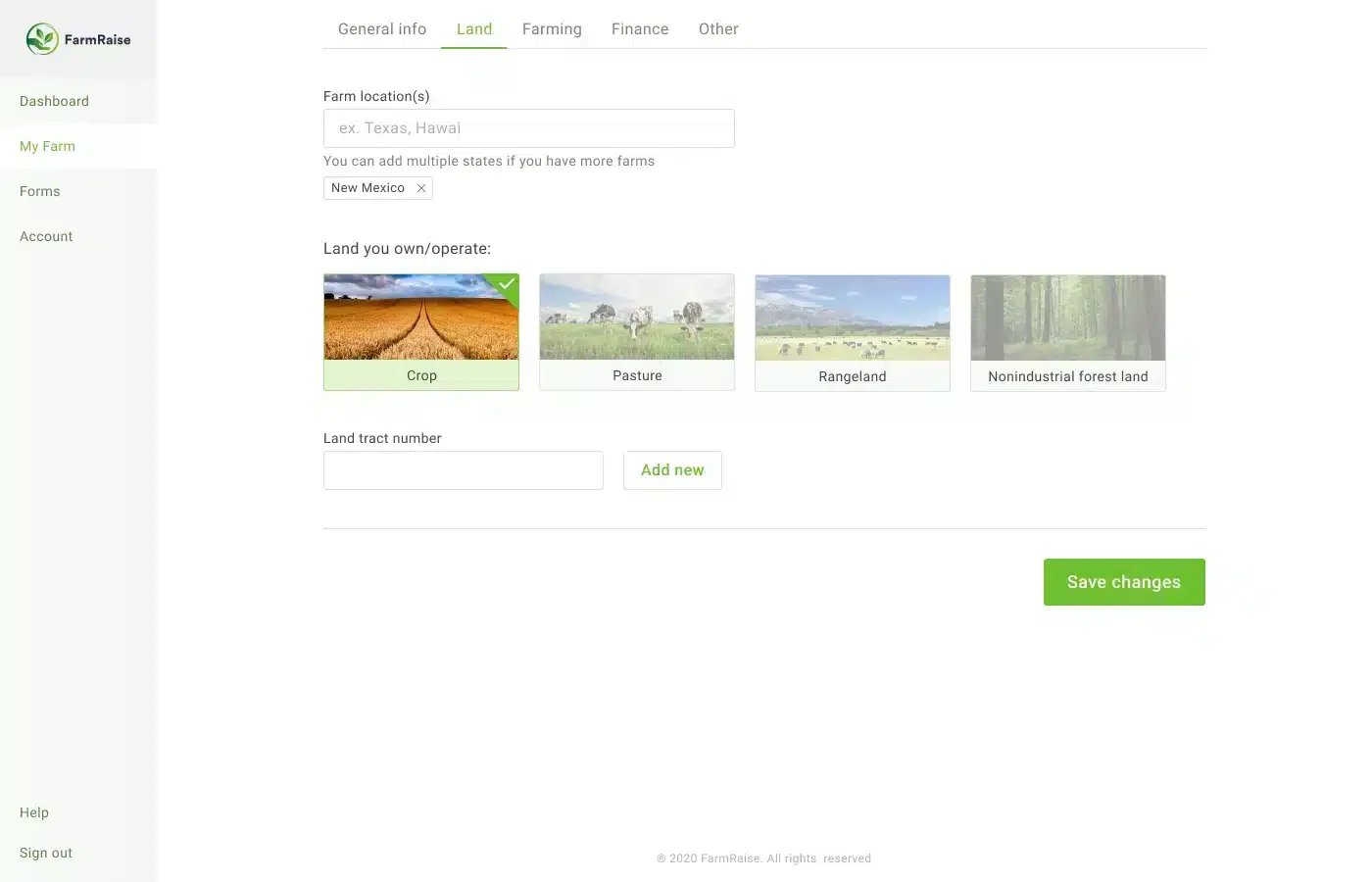Open the Land tab
Screen dimensions: 1372x882
[x=474, y=29]
